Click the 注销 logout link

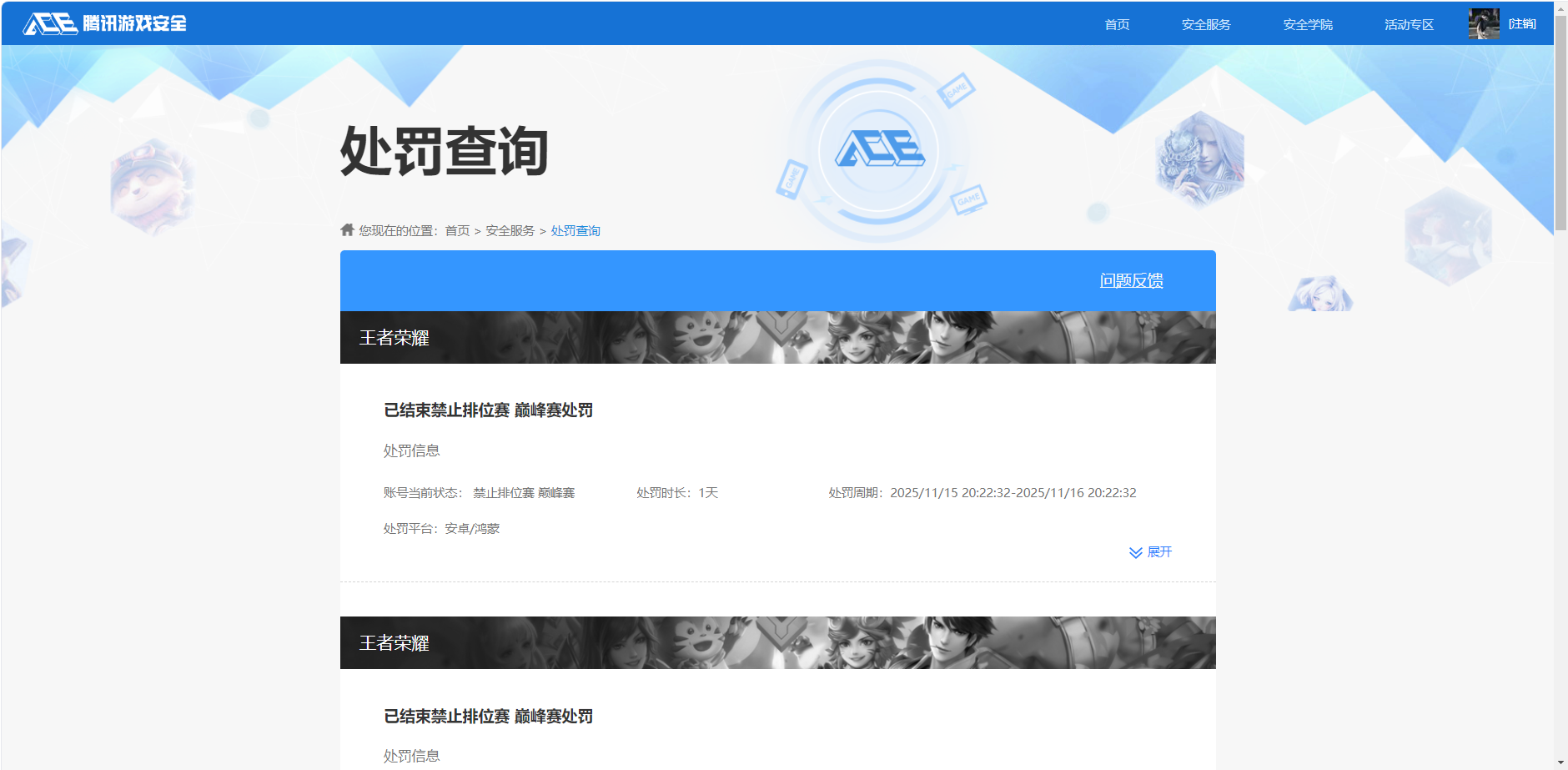(x=1521, y=23)
